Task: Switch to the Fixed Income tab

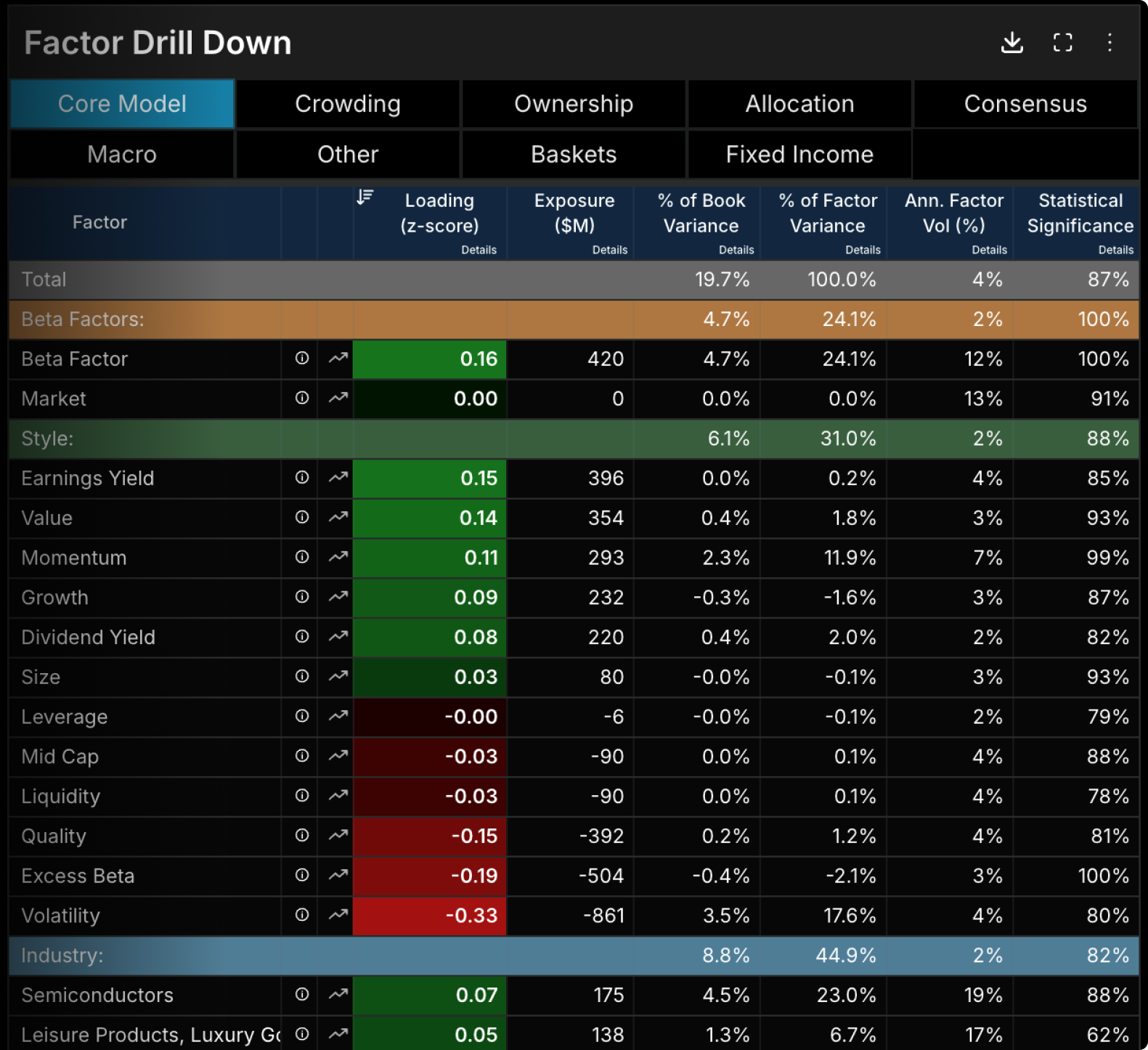Action: 799,155
